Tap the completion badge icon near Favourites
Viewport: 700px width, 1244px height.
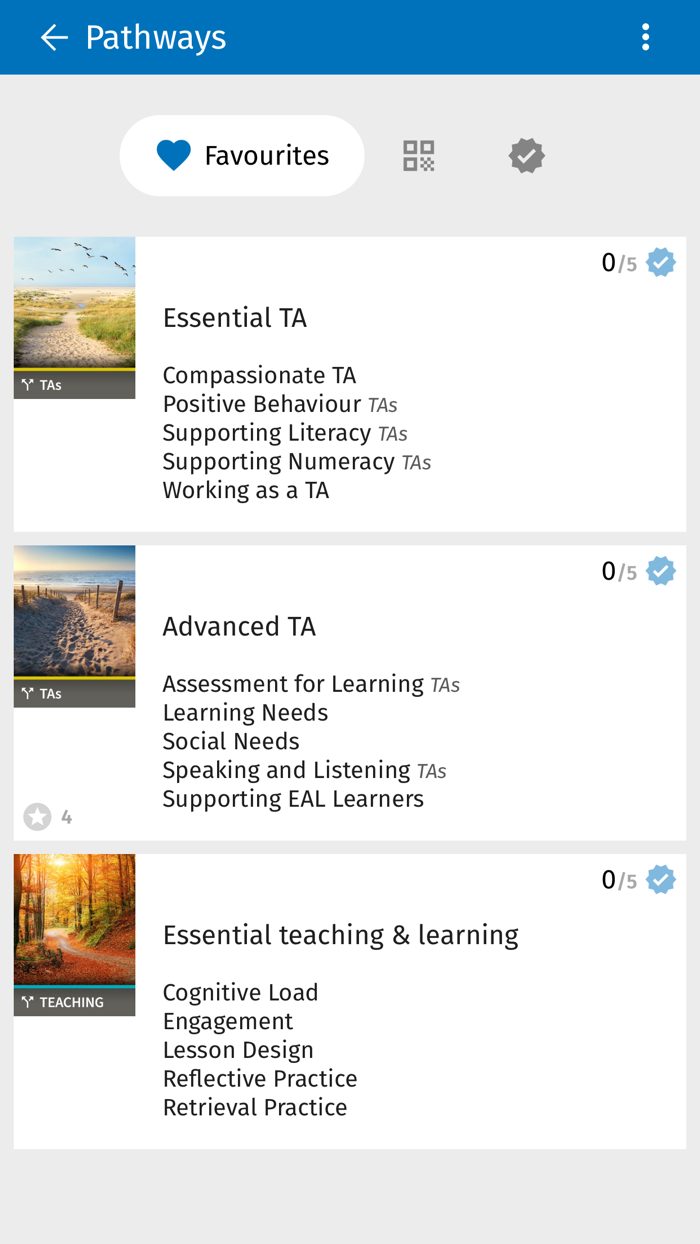525,155
